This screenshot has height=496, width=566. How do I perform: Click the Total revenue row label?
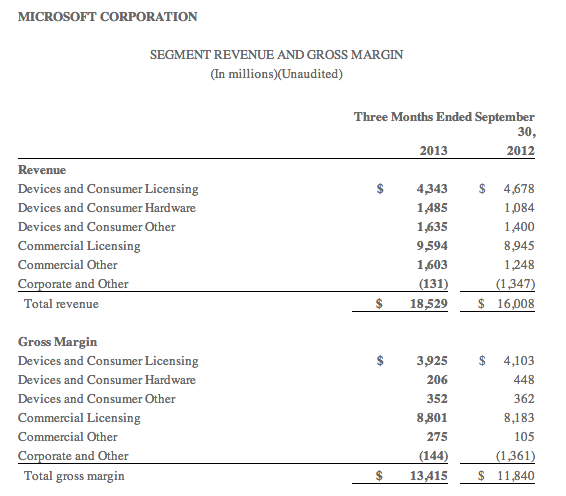click(61, 304)
